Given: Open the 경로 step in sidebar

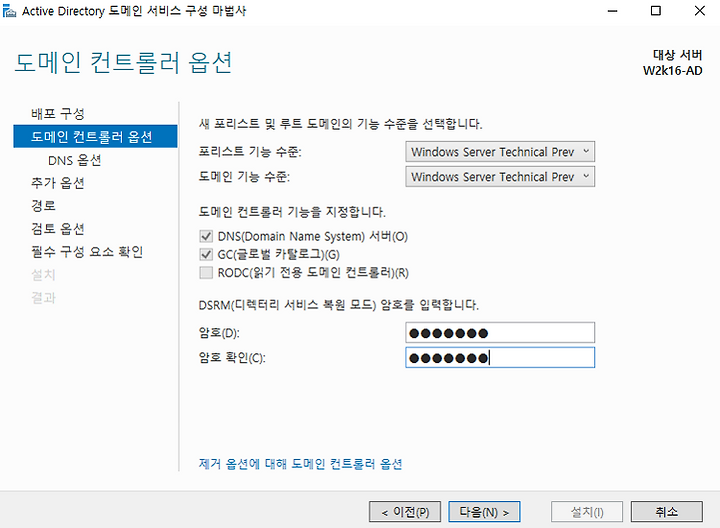Looking at the screenshot, I should click(44, 206).
